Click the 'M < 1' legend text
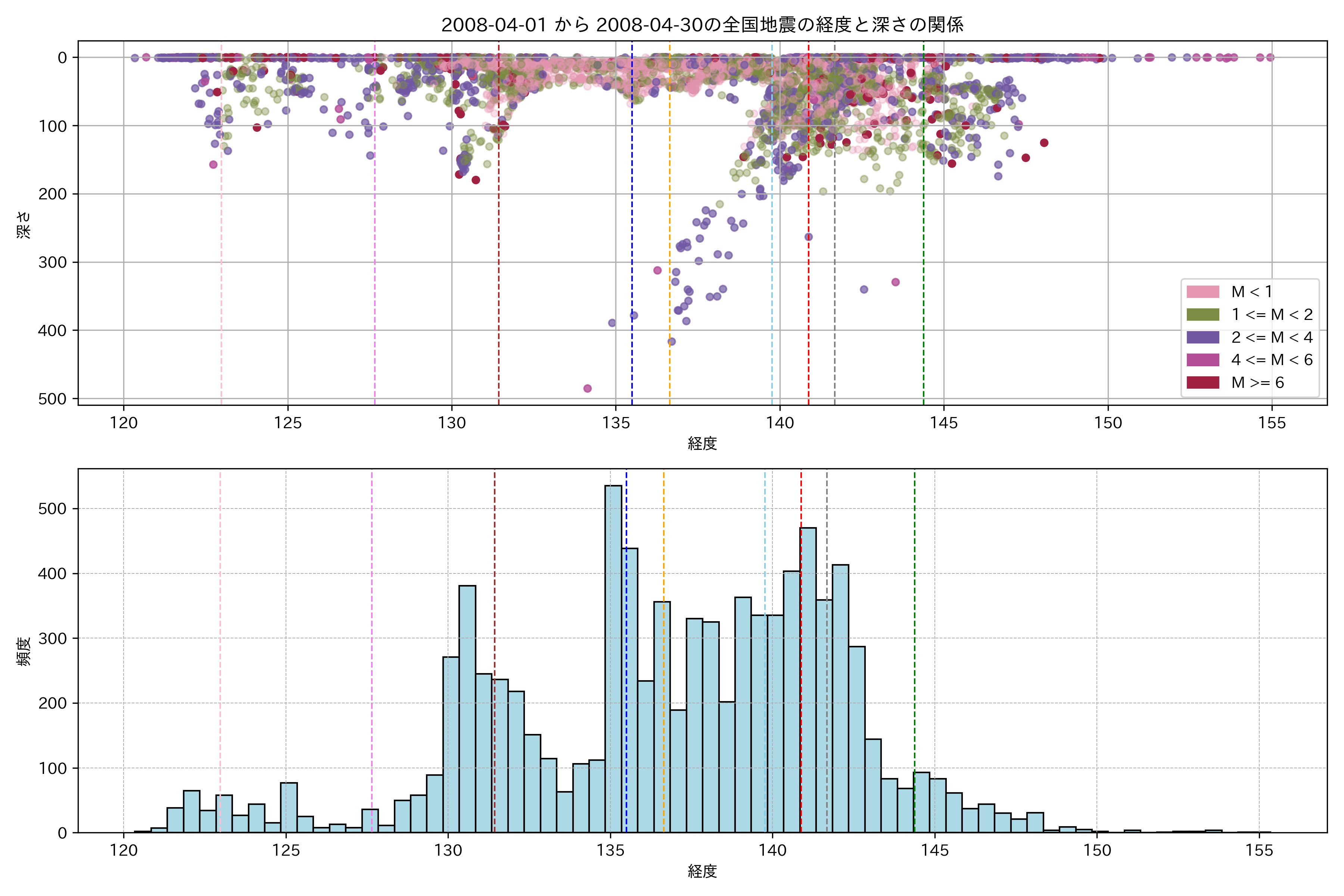The image size is (1344, 896). pos(1251,292)
